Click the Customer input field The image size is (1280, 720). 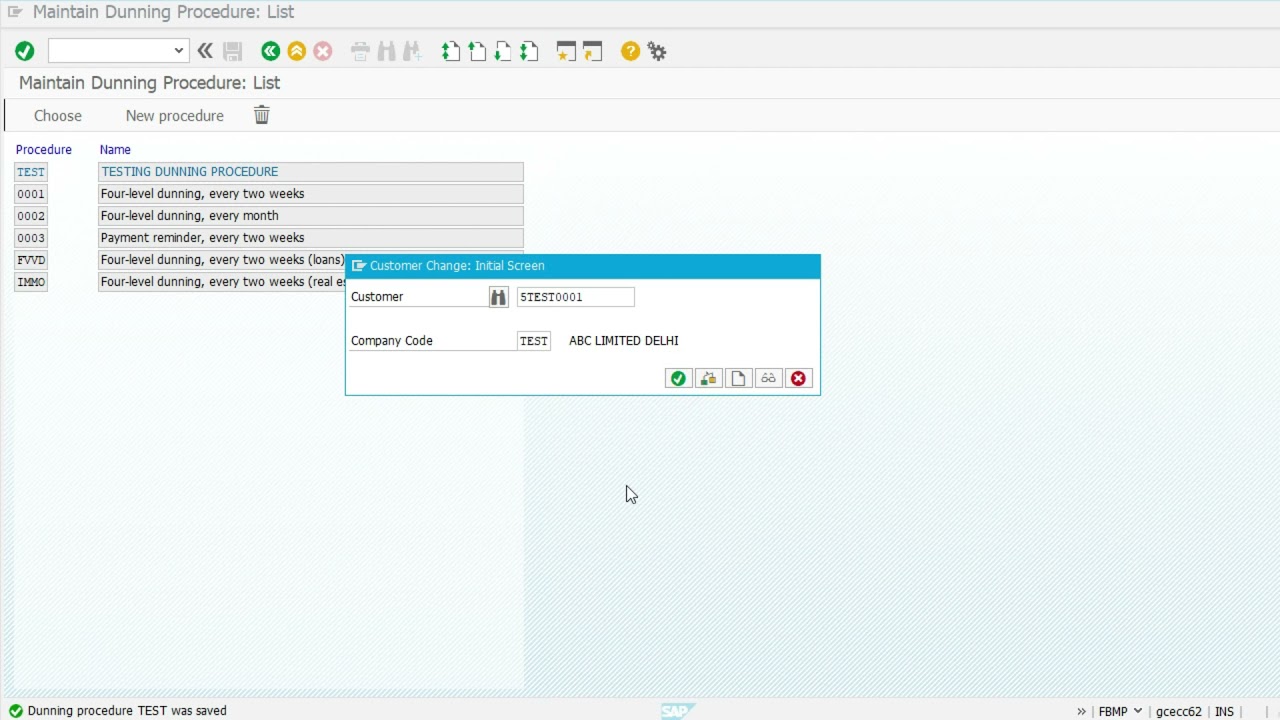point(576,297)
